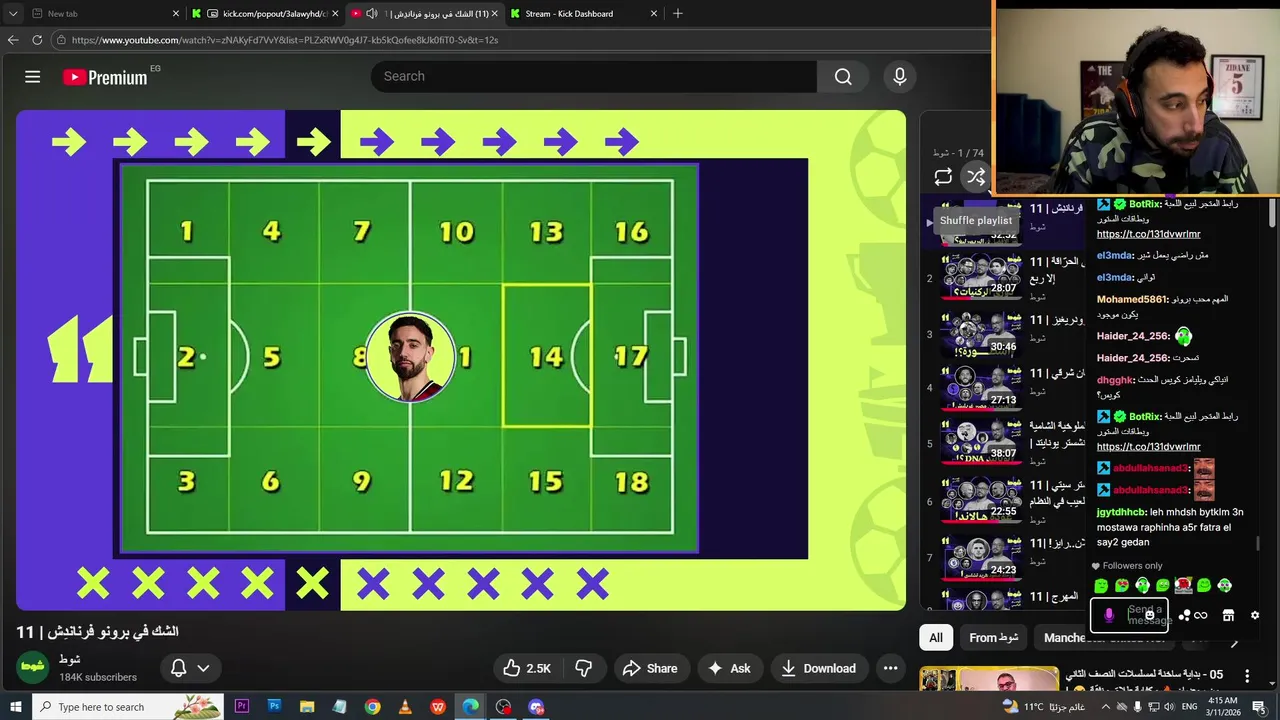
Task: Open the tab search dropdown arrow
Action: 13,14
